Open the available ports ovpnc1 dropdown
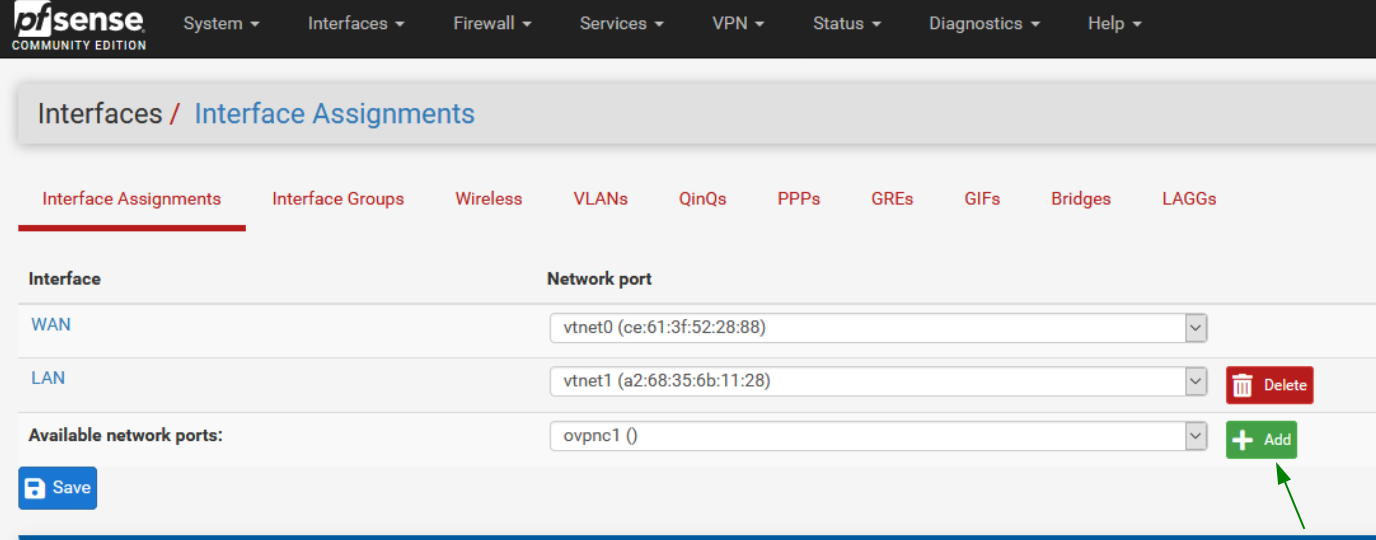The height and width of the screenshot is (540, 1376). 878,436
